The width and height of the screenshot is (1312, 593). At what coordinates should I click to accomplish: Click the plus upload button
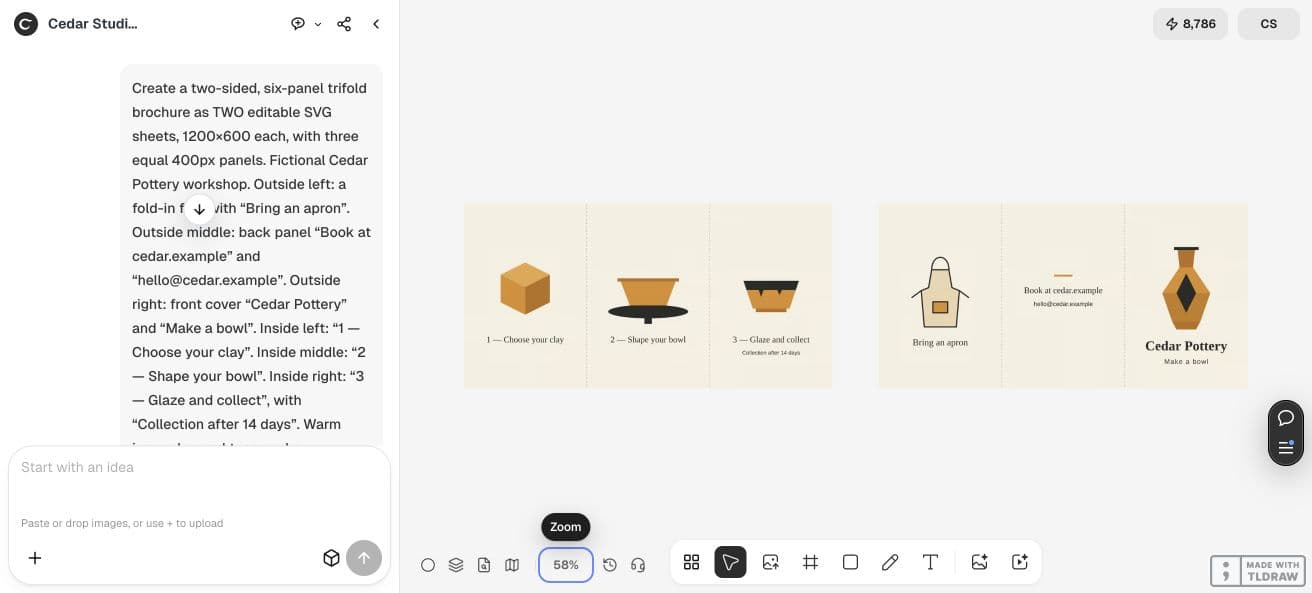[x=35, y=558]
